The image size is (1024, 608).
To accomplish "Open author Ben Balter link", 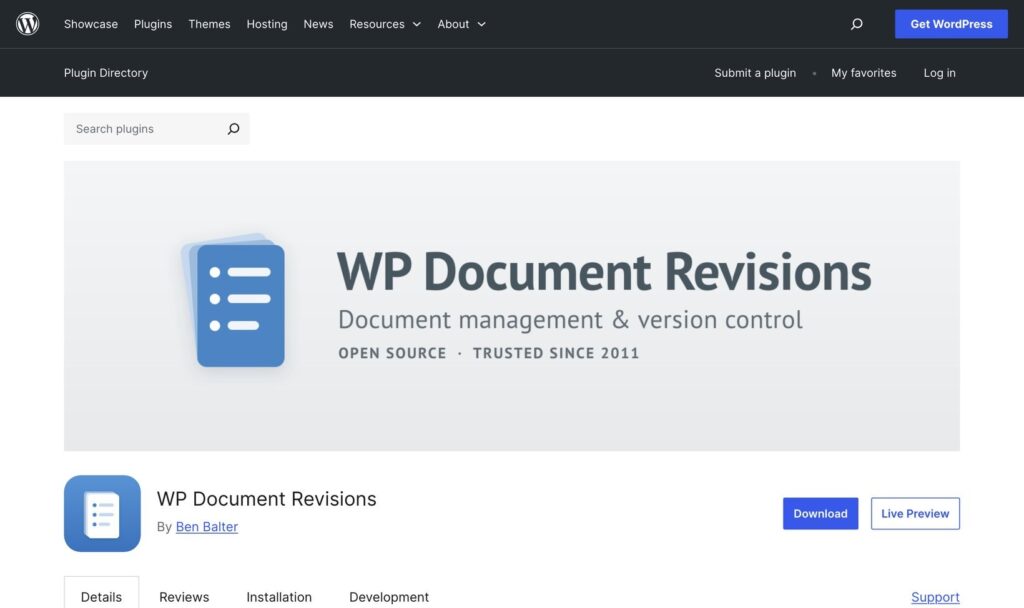I will (206, 526).
